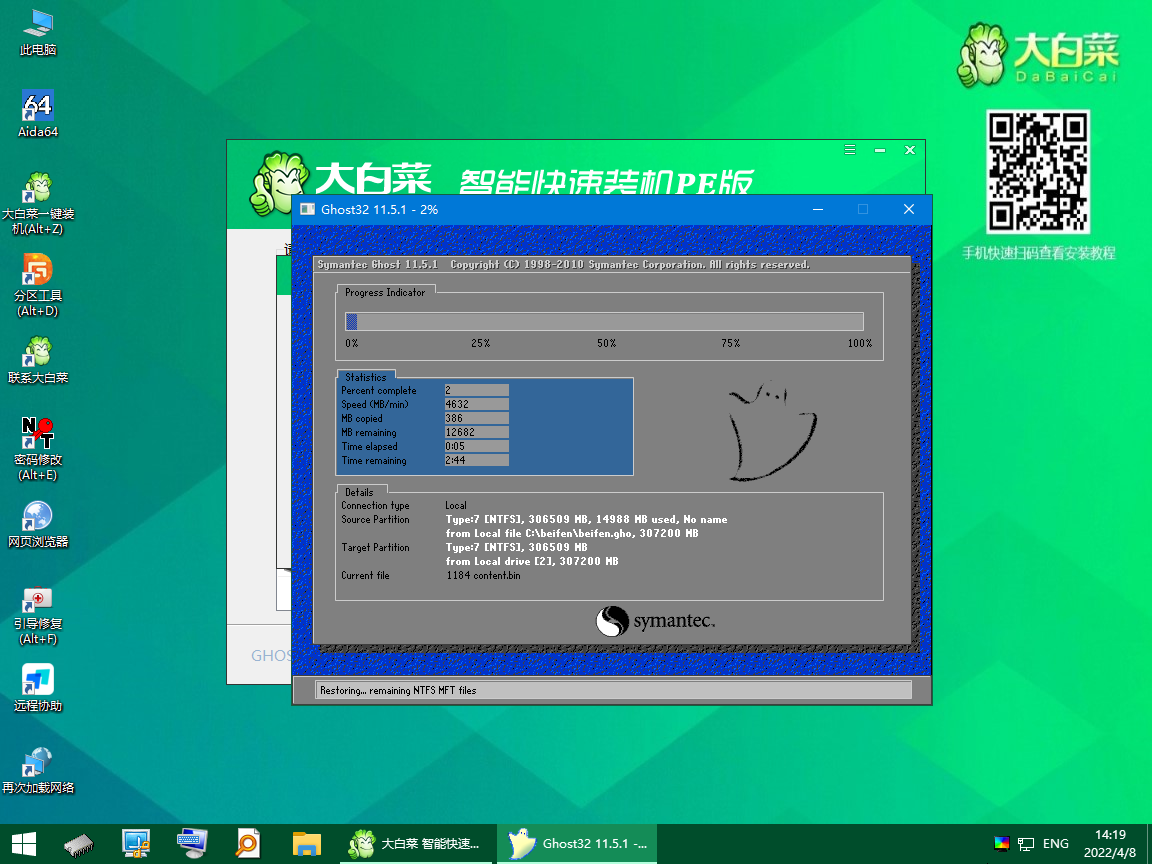Click the 大白菜 cabbage logo in installer window
This screenshot has height=864, width=1152.
[279, 184]
